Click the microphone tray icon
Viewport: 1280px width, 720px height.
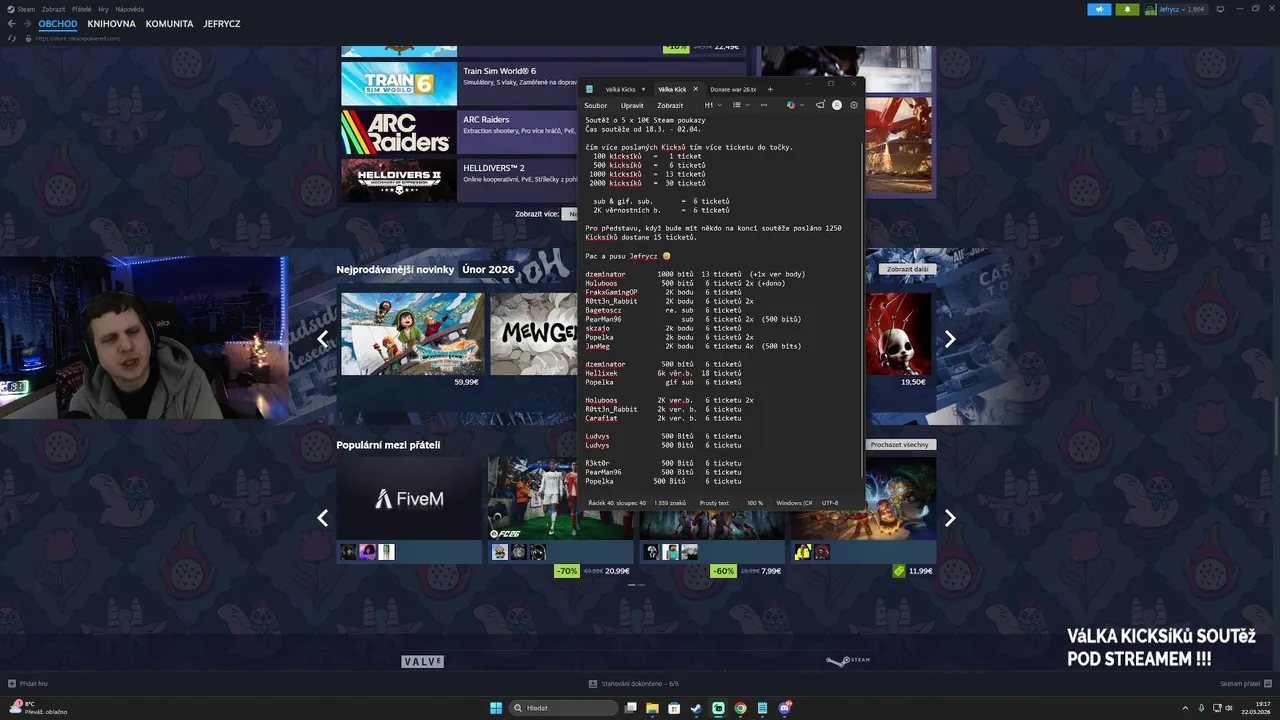1201,708
